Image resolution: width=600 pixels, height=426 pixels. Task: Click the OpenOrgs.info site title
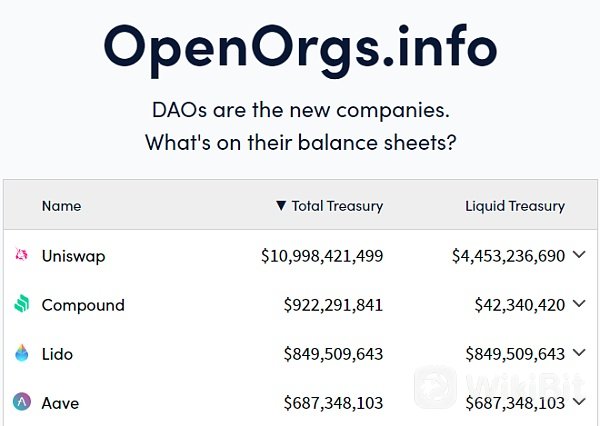pos(300,50)
